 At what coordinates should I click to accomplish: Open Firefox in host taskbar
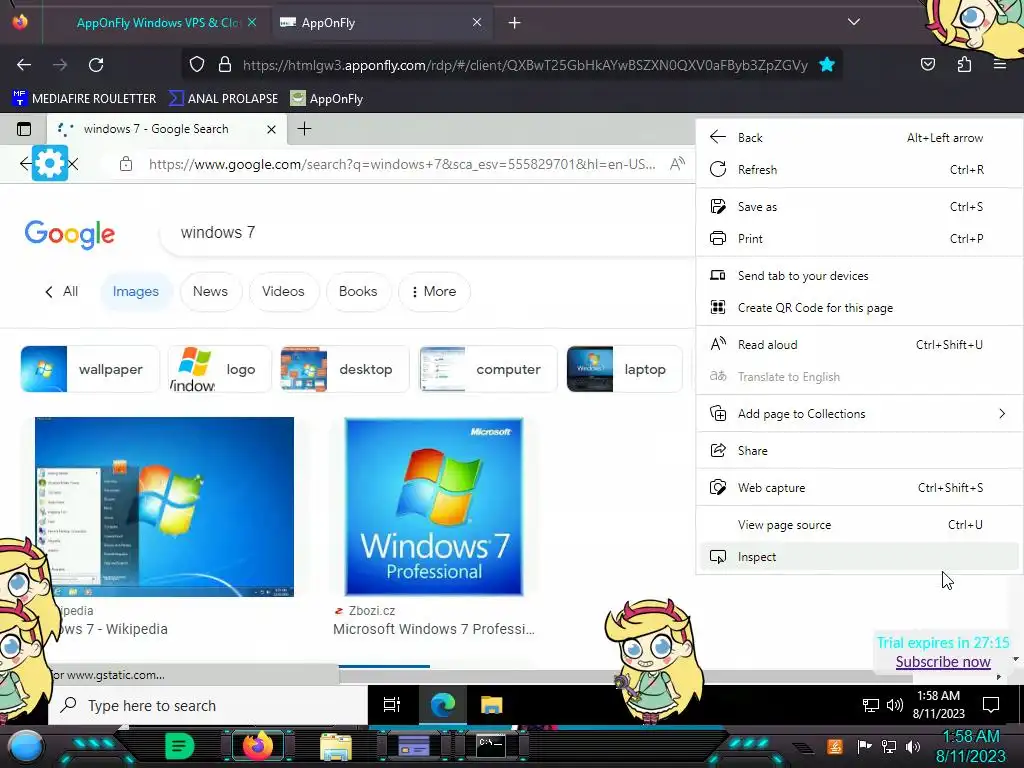click(x=257, y=746)
